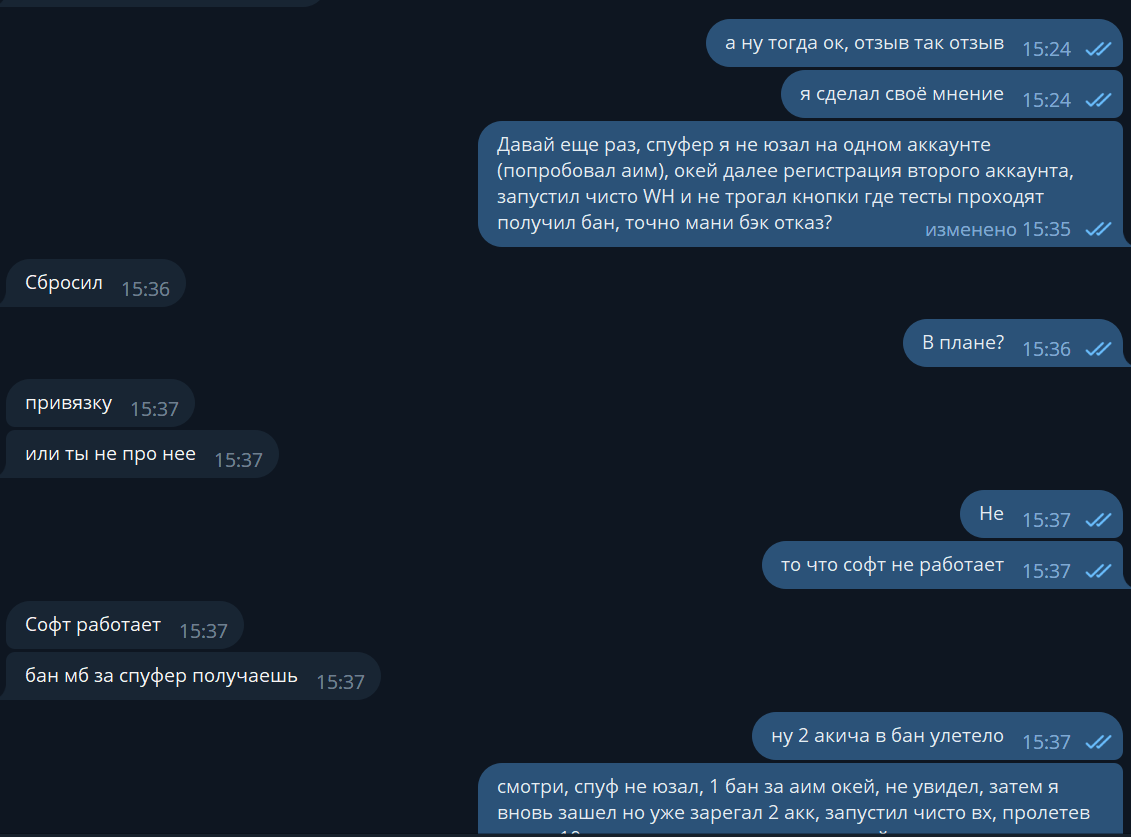Click the checkmarks on 'В плане?' message

(1098, 349)
